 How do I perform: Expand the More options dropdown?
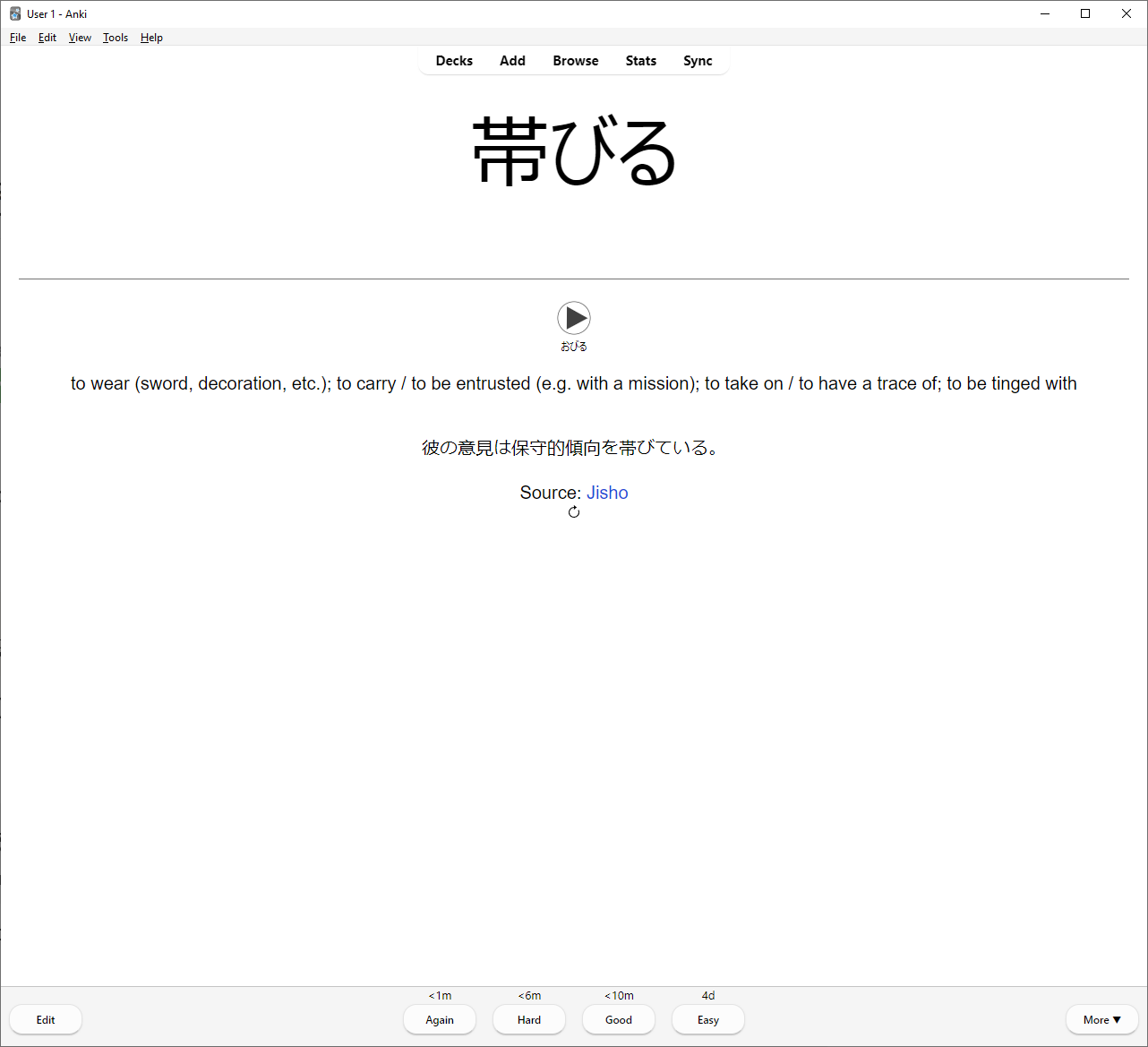[x=1101, y=1020]
